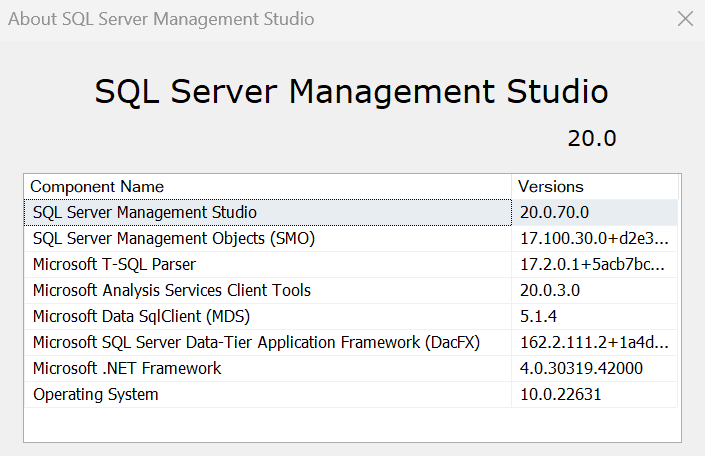The height and width of the screenshot is (456, 705).
Task: Select the SQL Server Management Studio row
Action: click(x=145, y=213)
